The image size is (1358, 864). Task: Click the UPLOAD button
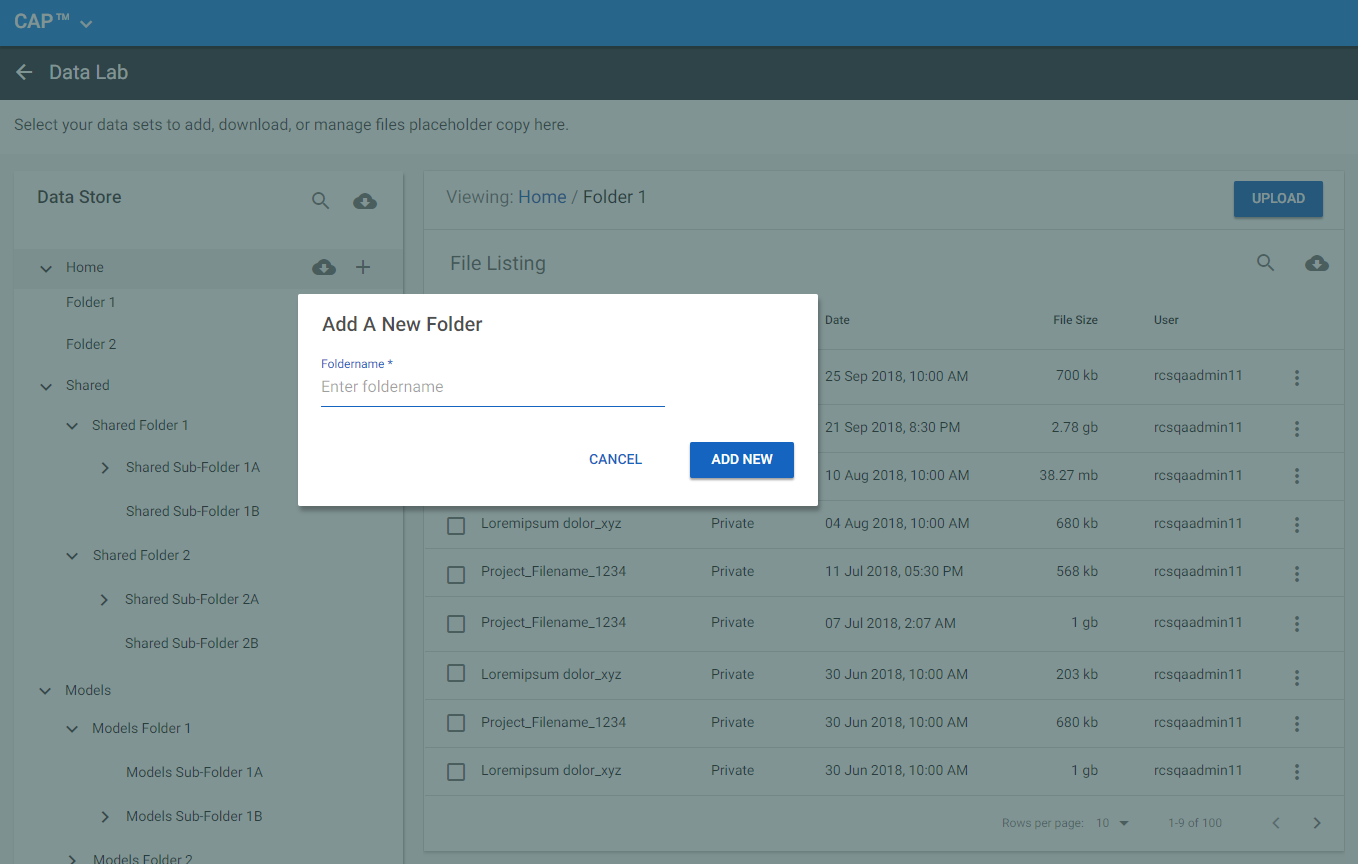tap(1278, 199)
